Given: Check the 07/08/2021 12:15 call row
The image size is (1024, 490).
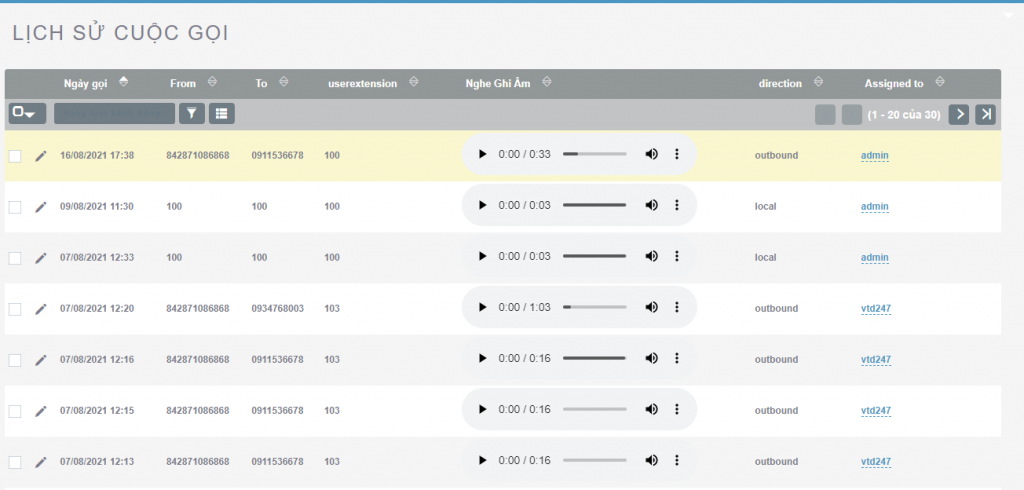Looking at the screenshot, I should (x=15, y=411).
